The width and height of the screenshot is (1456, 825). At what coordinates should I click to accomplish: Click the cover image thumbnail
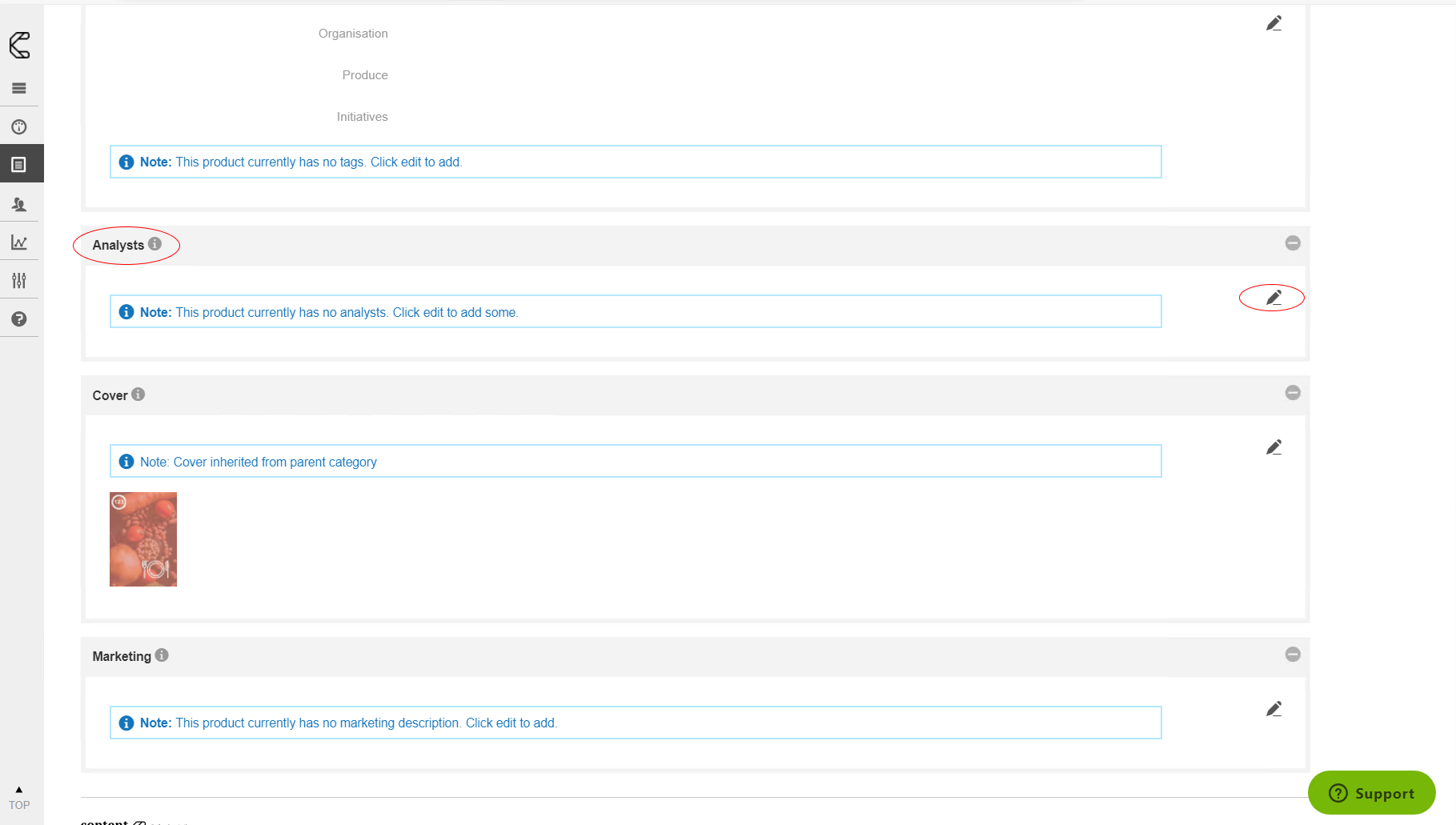[143, 539]
